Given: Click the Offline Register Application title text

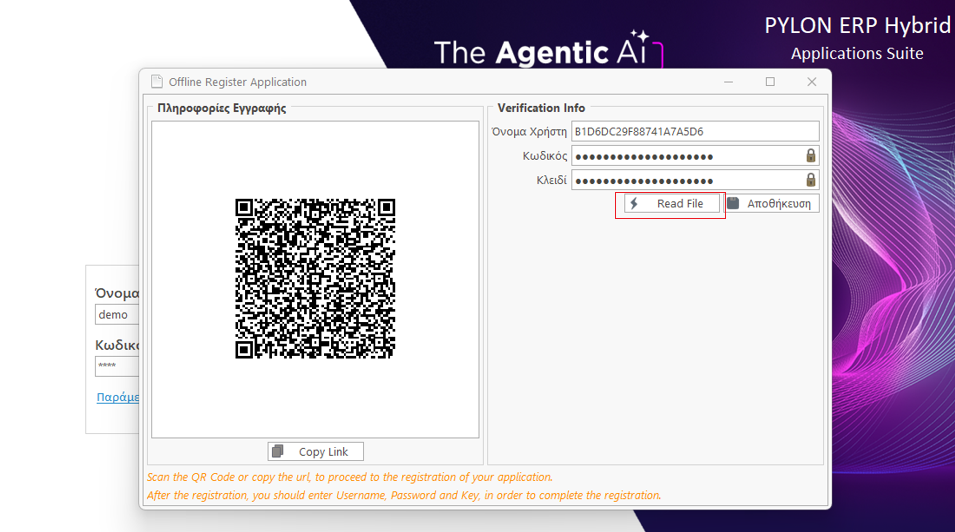Looking at the screenshot, I should [x=237, y=82].
